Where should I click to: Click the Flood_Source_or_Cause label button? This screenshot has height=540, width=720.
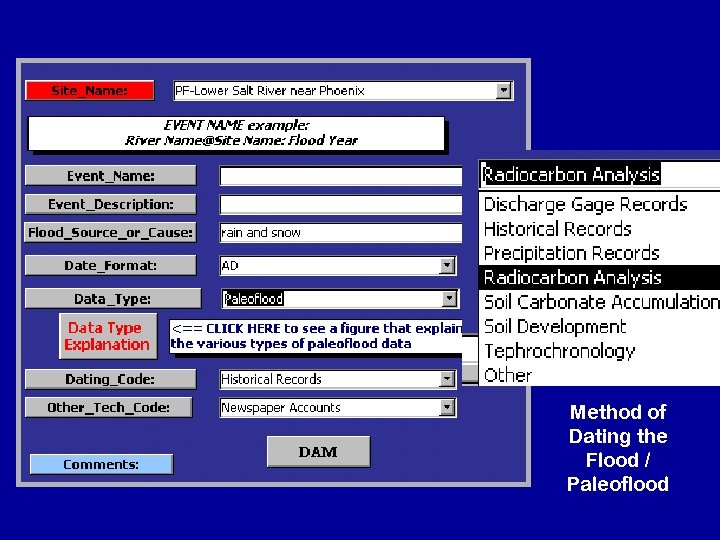pos(111,232)
